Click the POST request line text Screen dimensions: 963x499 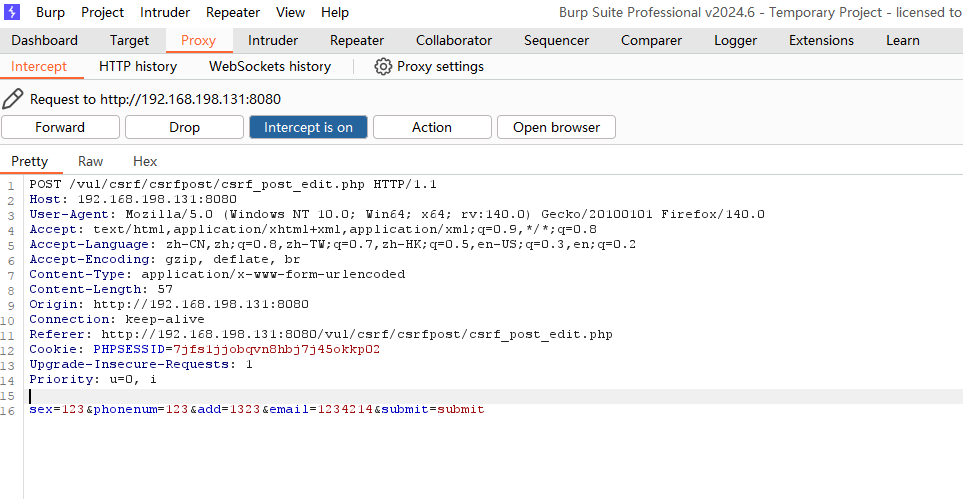pyautogui.click(x=233, y=184)
